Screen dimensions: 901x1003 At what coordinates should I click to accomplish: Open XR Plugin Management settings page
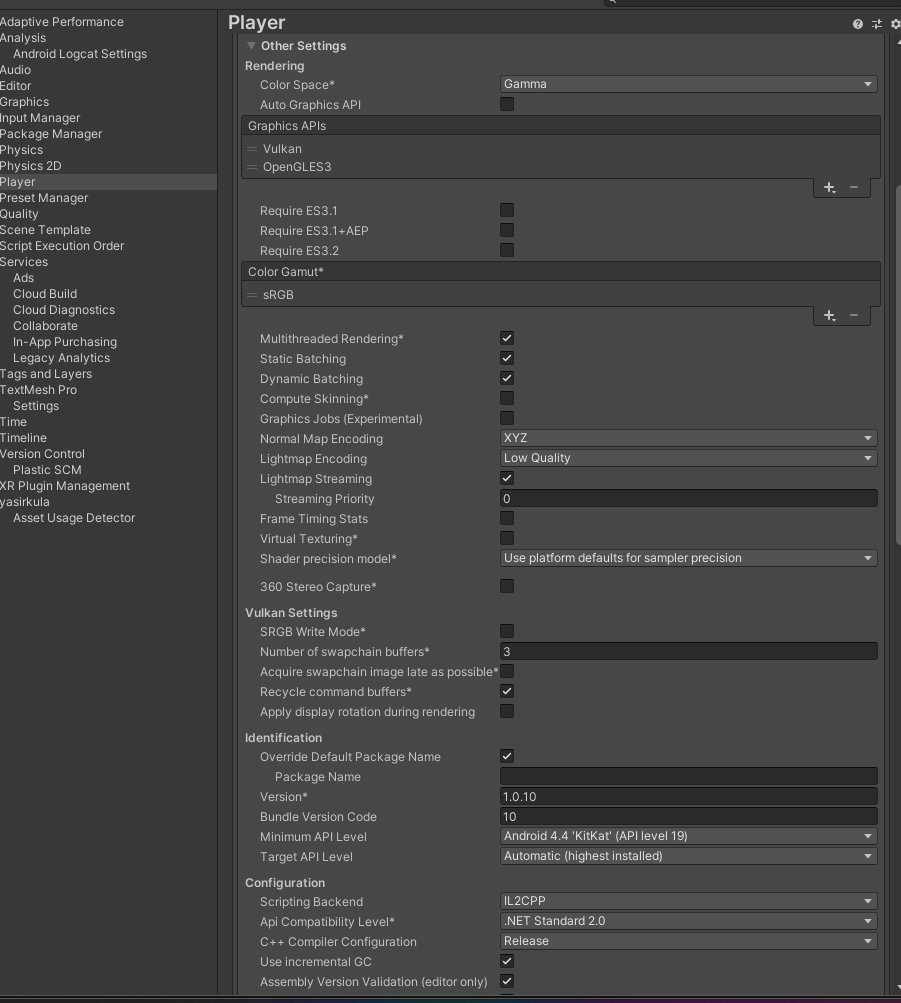(66, 486)
